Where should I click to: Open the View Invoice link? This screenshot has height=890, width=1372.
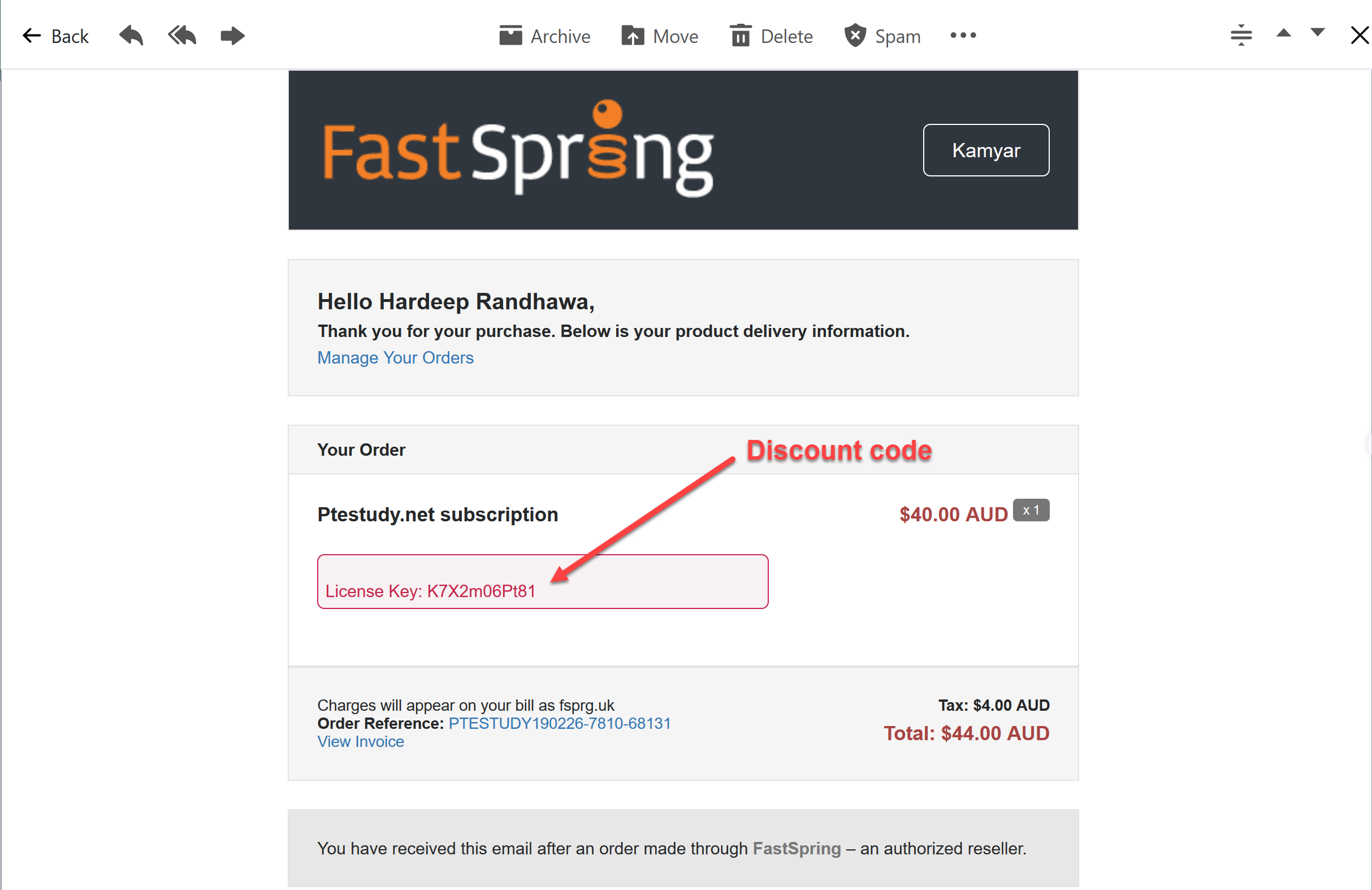(x=361, y=741)
